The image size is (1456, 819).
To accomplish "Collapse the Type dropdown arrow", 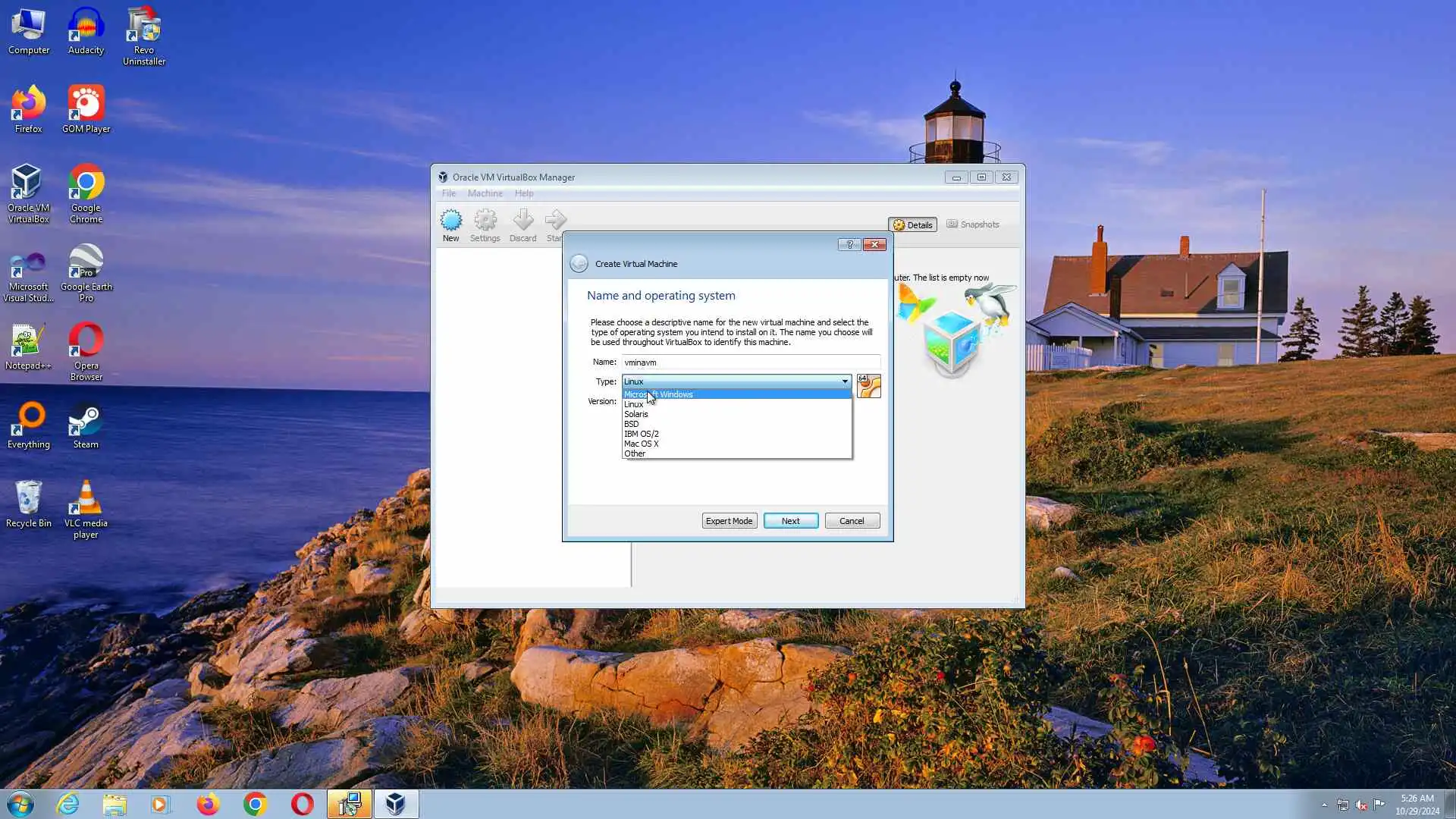I will click(844, 381).
